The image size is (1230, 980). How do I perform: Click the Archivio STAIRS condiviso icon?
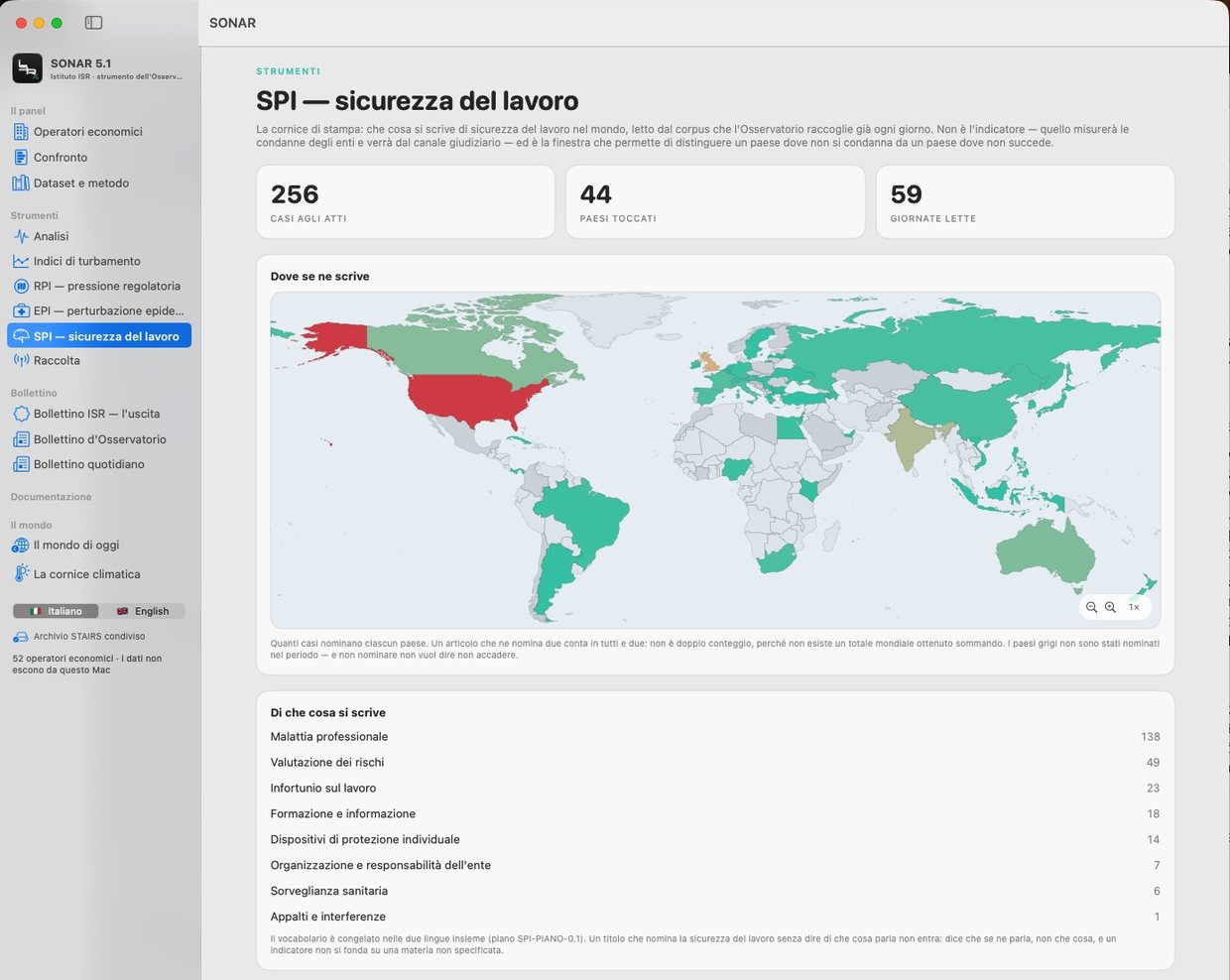pos(21,637)
